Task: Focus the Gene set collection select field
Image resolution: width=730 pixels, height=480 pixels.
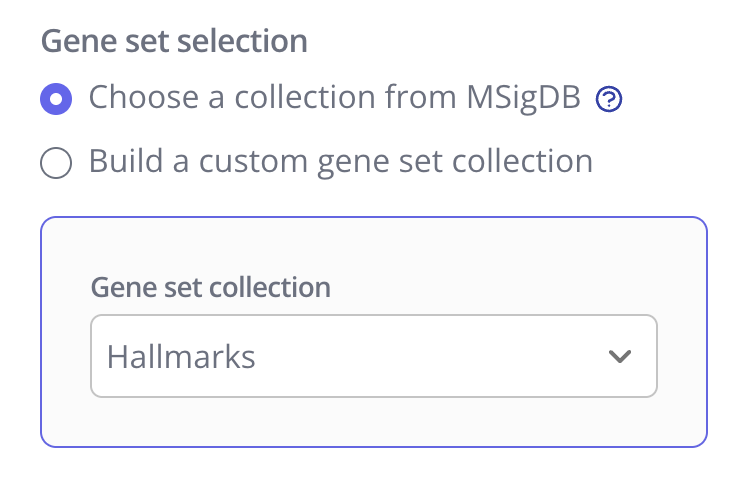Action: pyautogui.click(x=373, y=356)
